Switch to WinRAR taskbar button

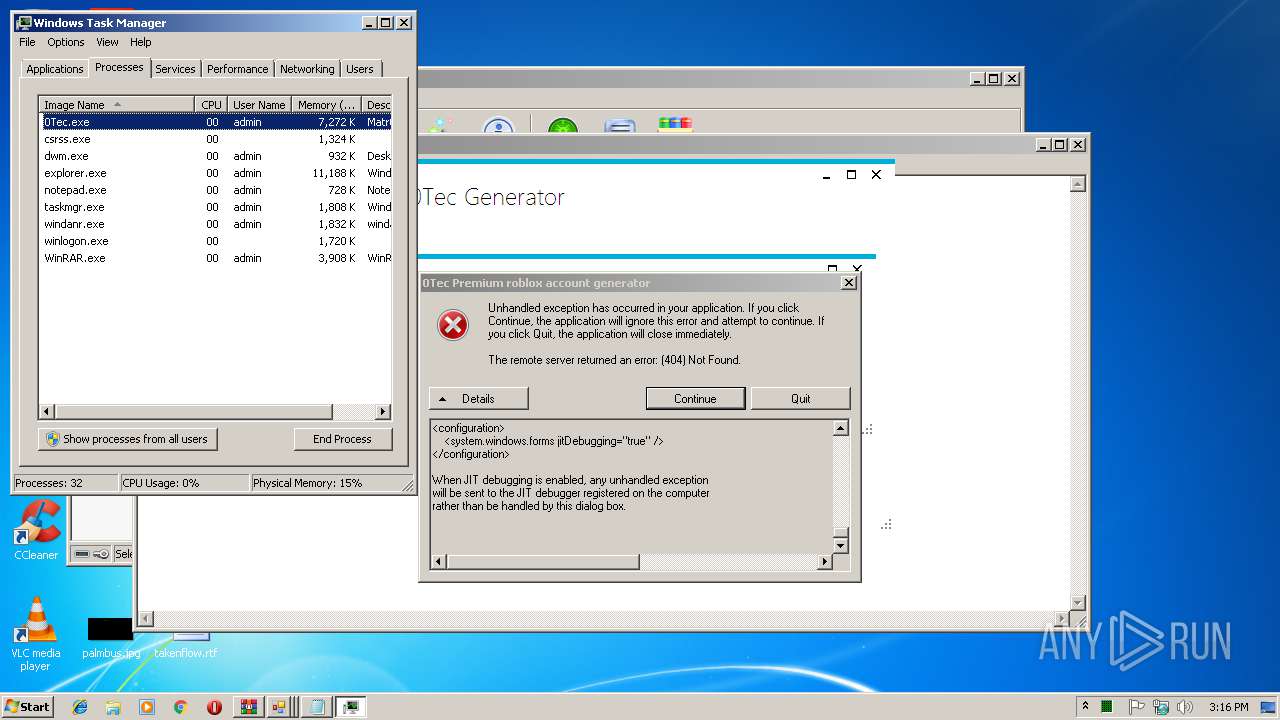pyautogui.click(x=248, y=707)
